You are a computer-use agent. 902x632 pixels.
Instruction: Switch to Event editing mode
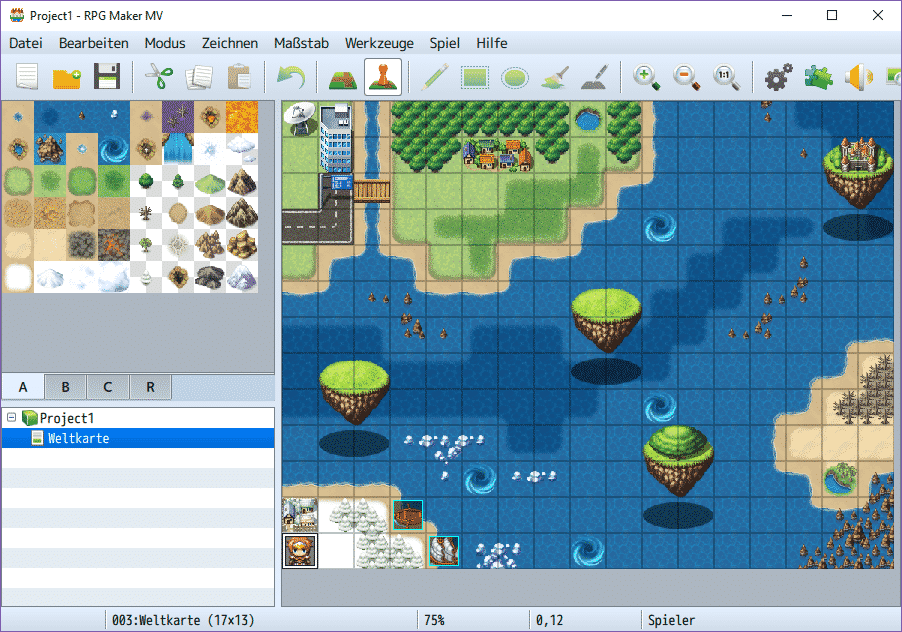[383, 76]
